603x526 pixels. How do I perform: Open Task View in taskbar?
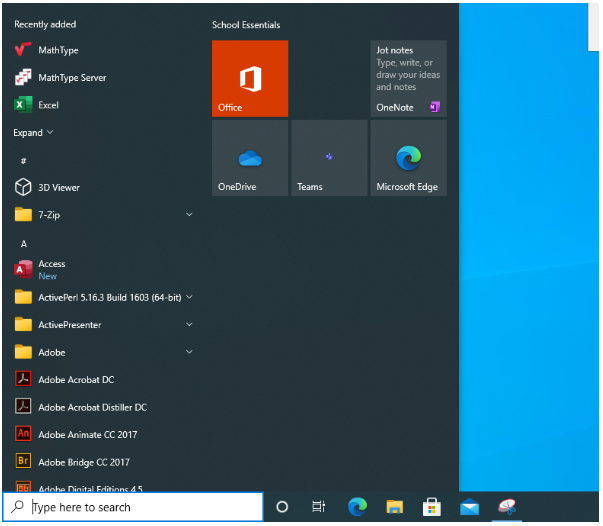(x=318, y=507)
